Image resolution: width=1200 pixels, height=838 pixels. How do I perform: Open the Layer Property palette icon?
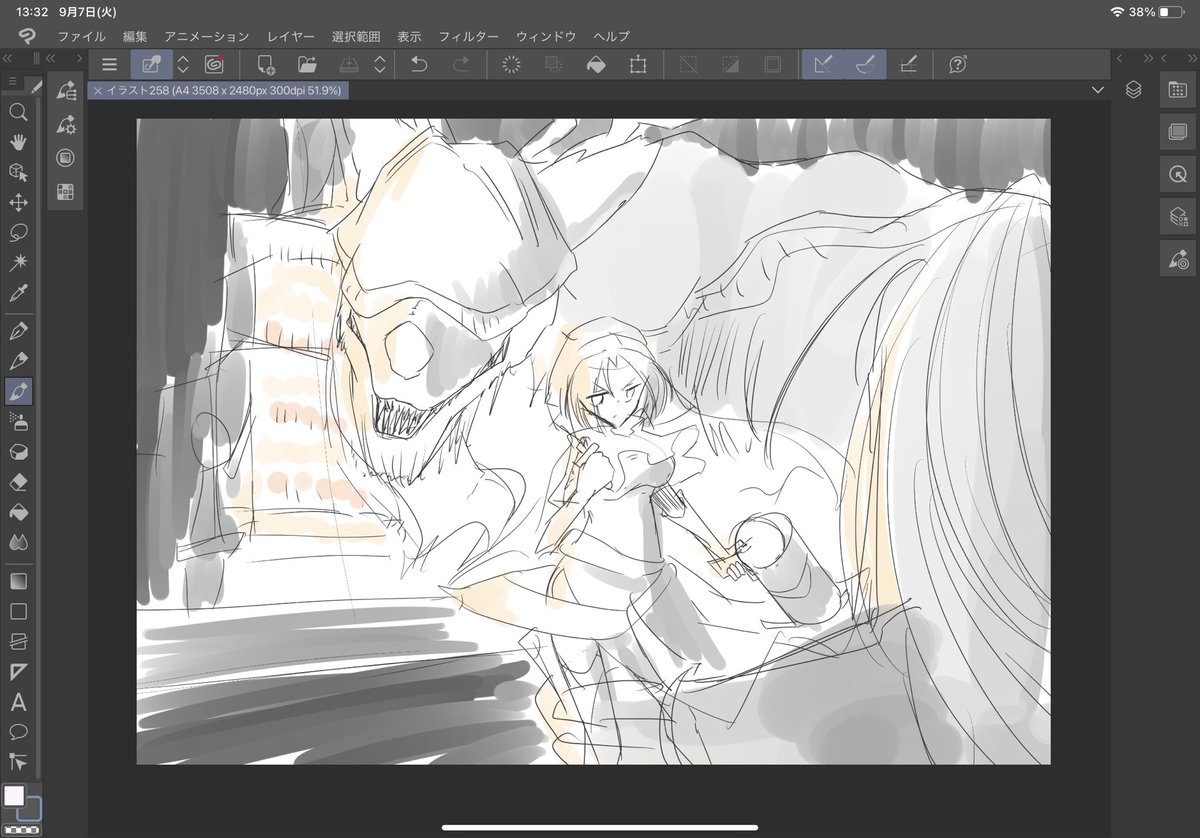(1176, 215)
